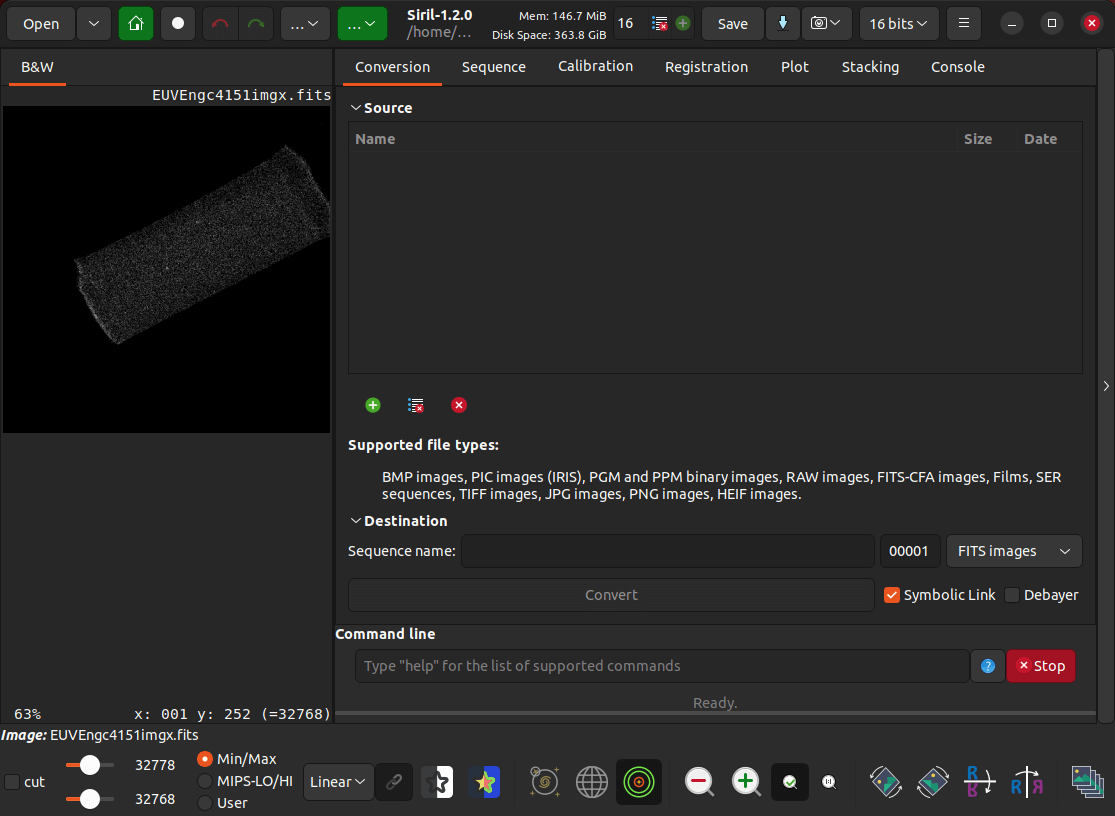Click the Save button

pos(732,23)
